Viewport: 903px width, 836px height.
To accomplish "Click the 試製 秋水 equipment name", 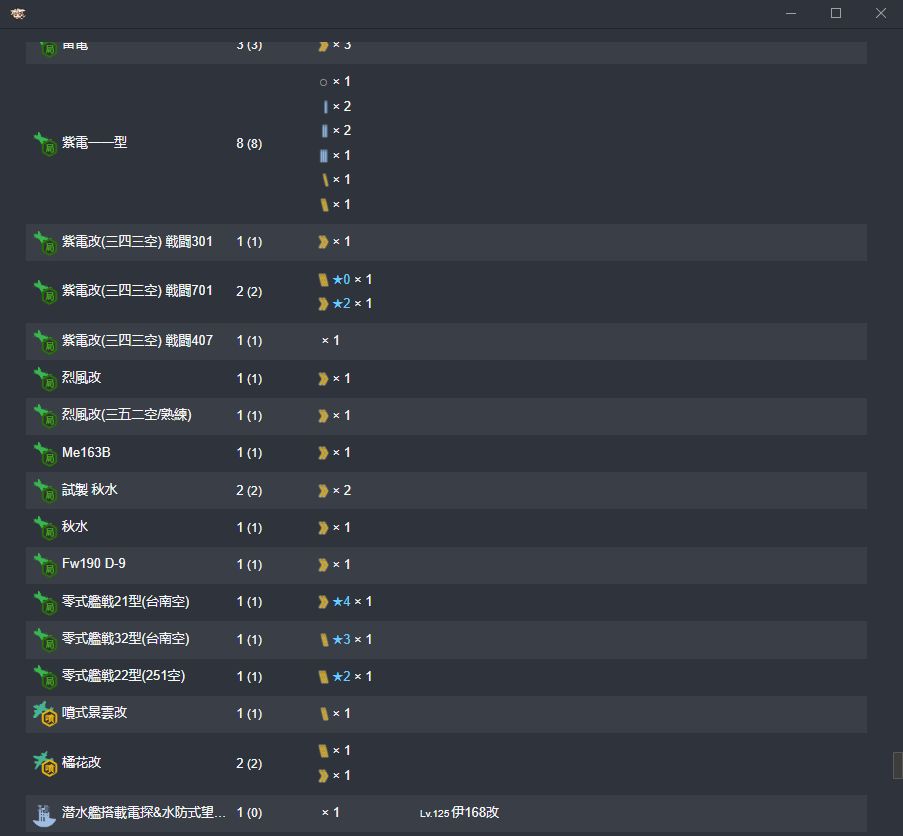I will coord(90,489).
